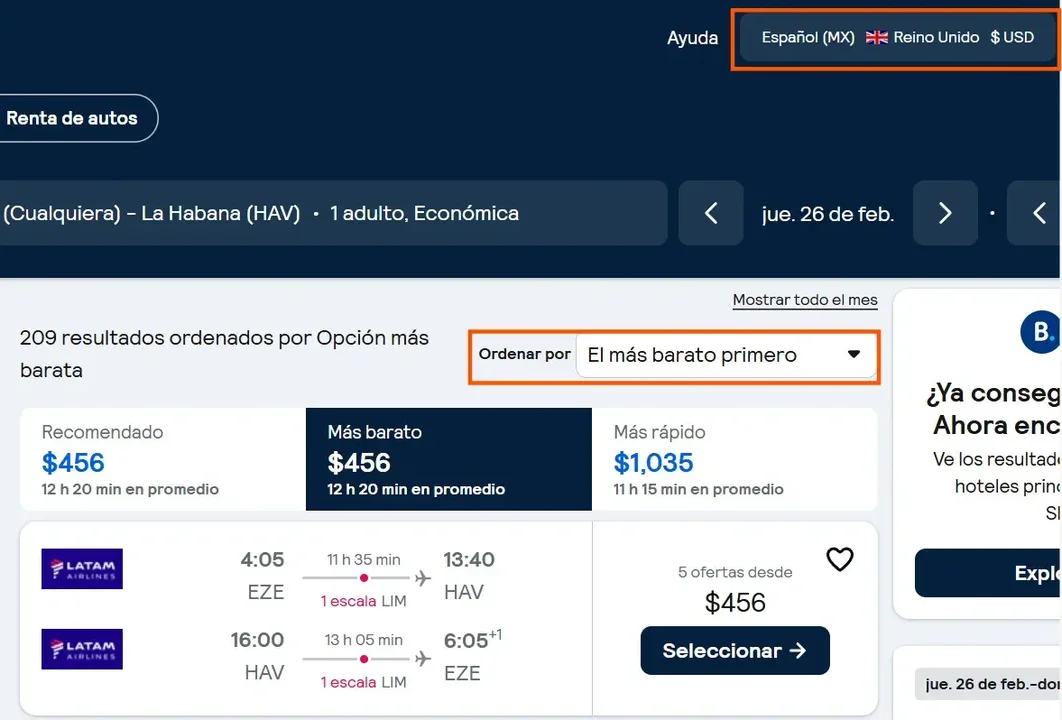
Task: Switch to the Recomendado tab
Action: 163,459
